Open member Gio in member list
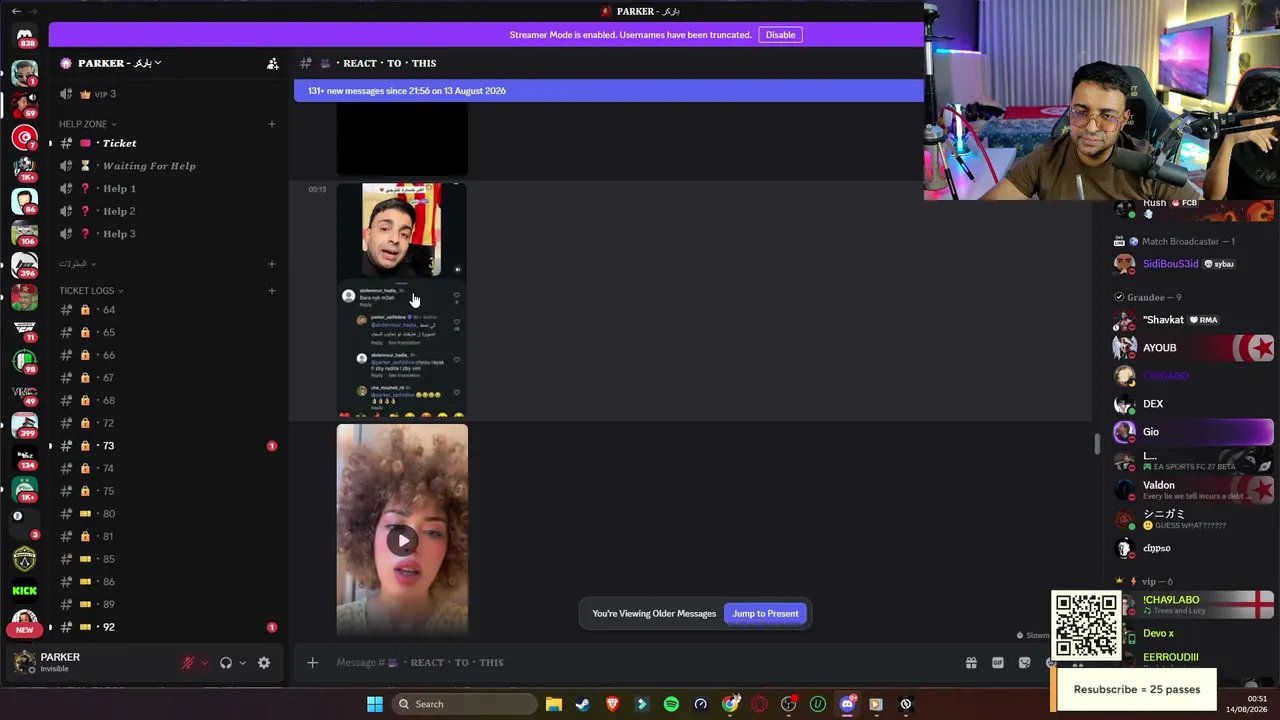Viewport: 1280px width, 720px height. click(x=1195, y=432)
